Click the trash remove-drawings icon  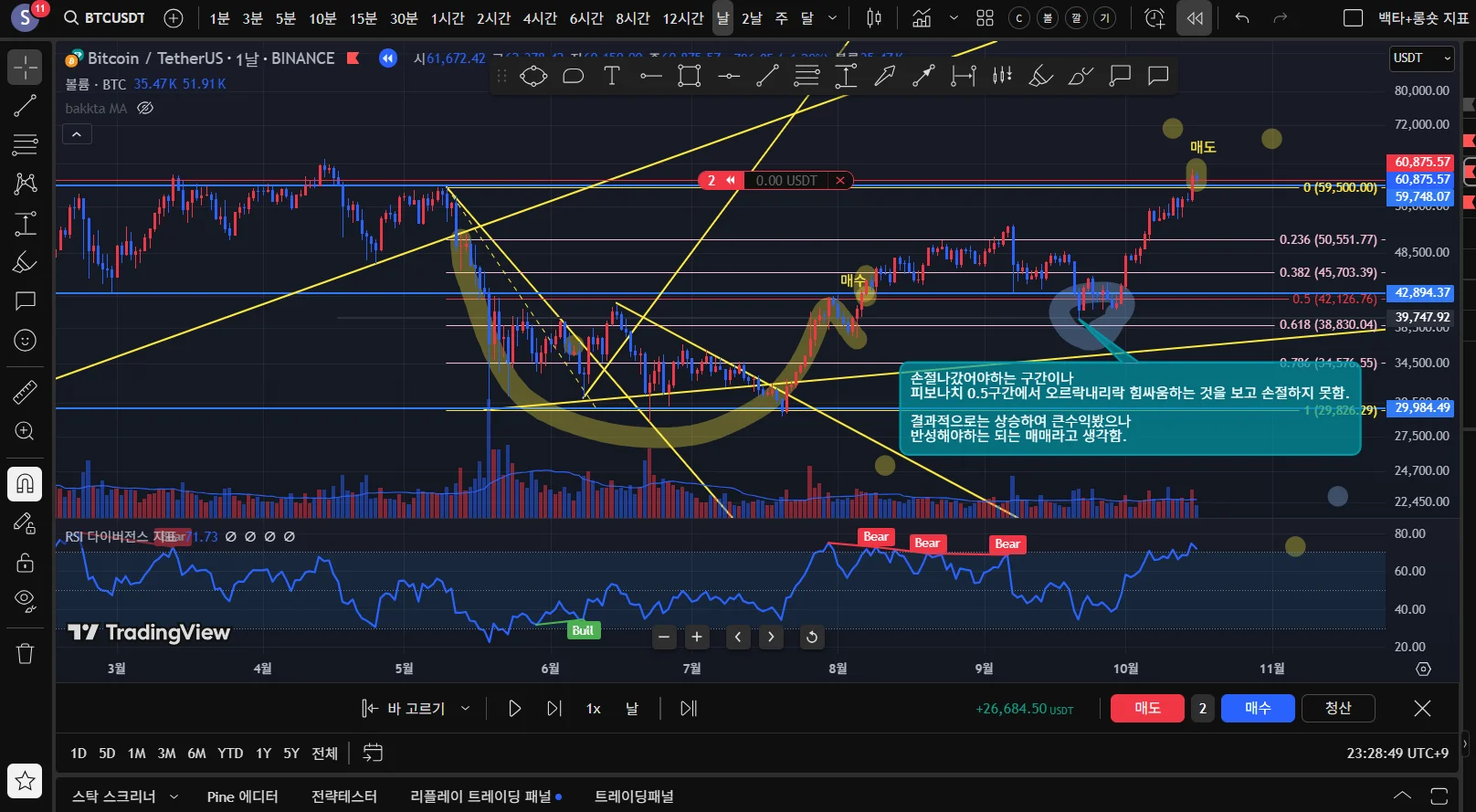(25, 653)
